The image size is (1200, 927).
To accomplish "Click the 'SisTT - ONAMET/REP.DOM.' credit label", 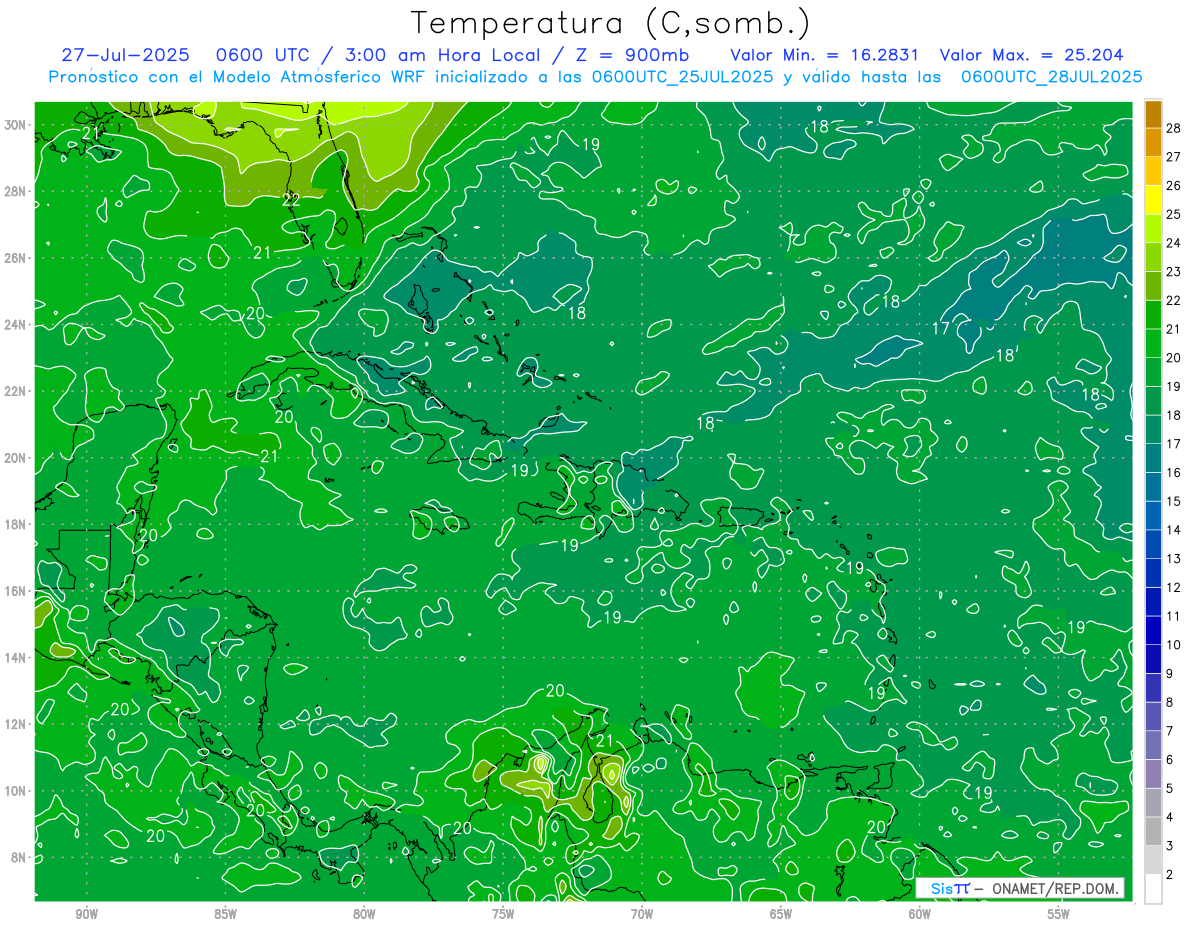I will (1019, 889).
